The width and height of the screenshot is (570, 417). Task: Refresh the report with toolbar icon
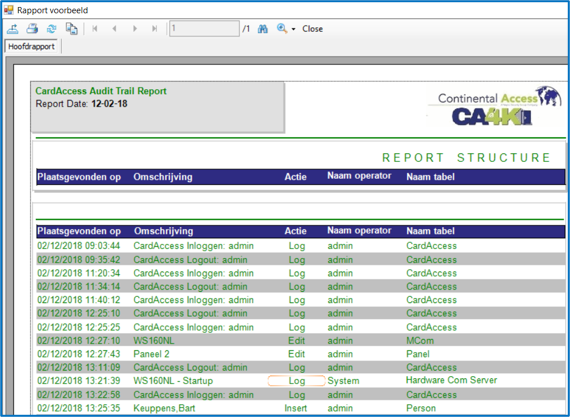(52, 28)
